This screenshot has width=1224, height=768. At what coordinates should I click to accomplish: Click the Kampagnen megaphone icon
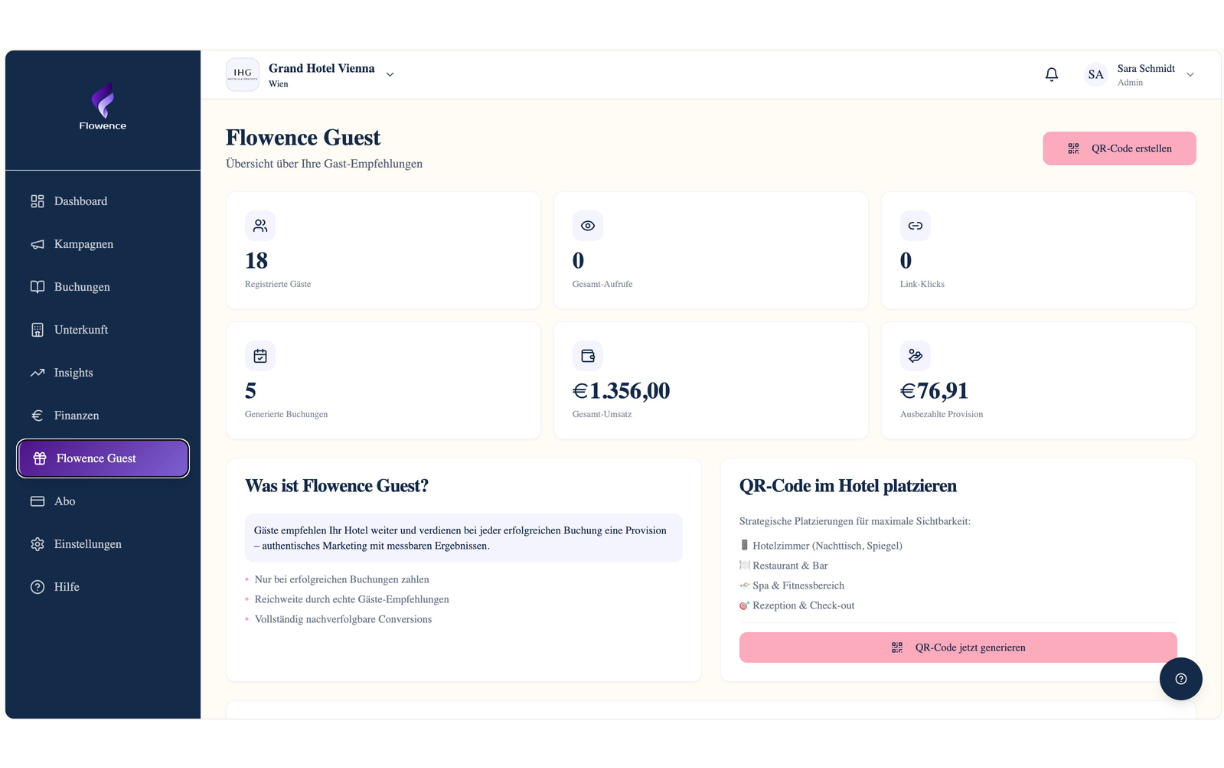[37, 244]
